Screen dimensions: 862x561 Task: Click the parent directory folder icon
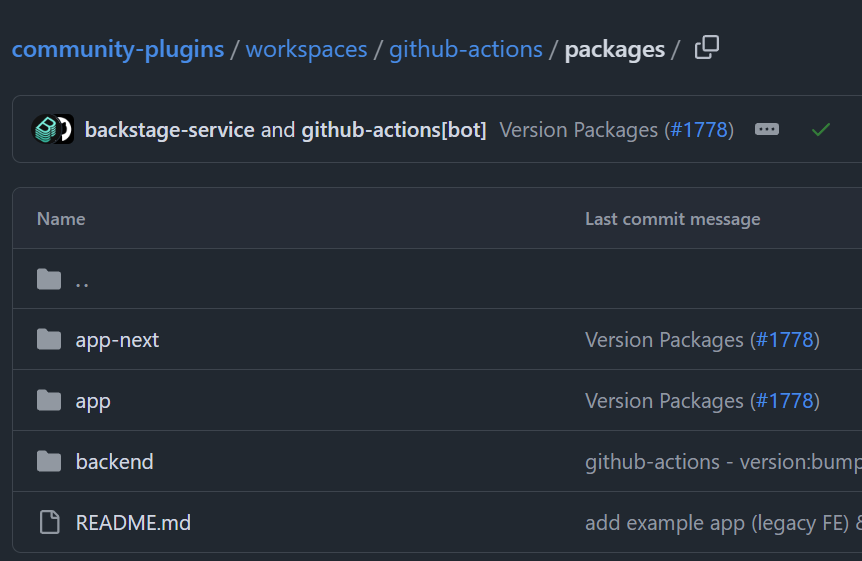click(49, 279)
